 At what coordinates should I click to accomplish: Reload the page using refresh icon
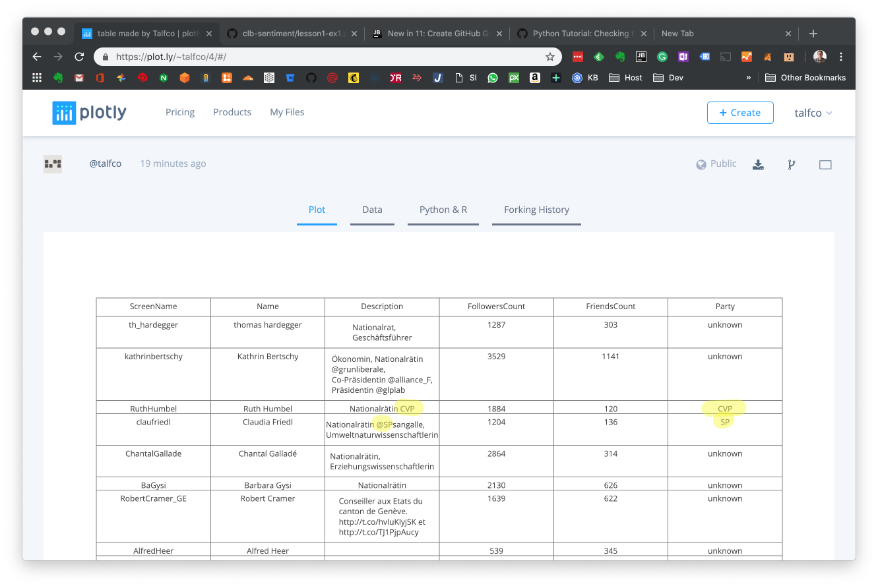[x=79, y=57]
